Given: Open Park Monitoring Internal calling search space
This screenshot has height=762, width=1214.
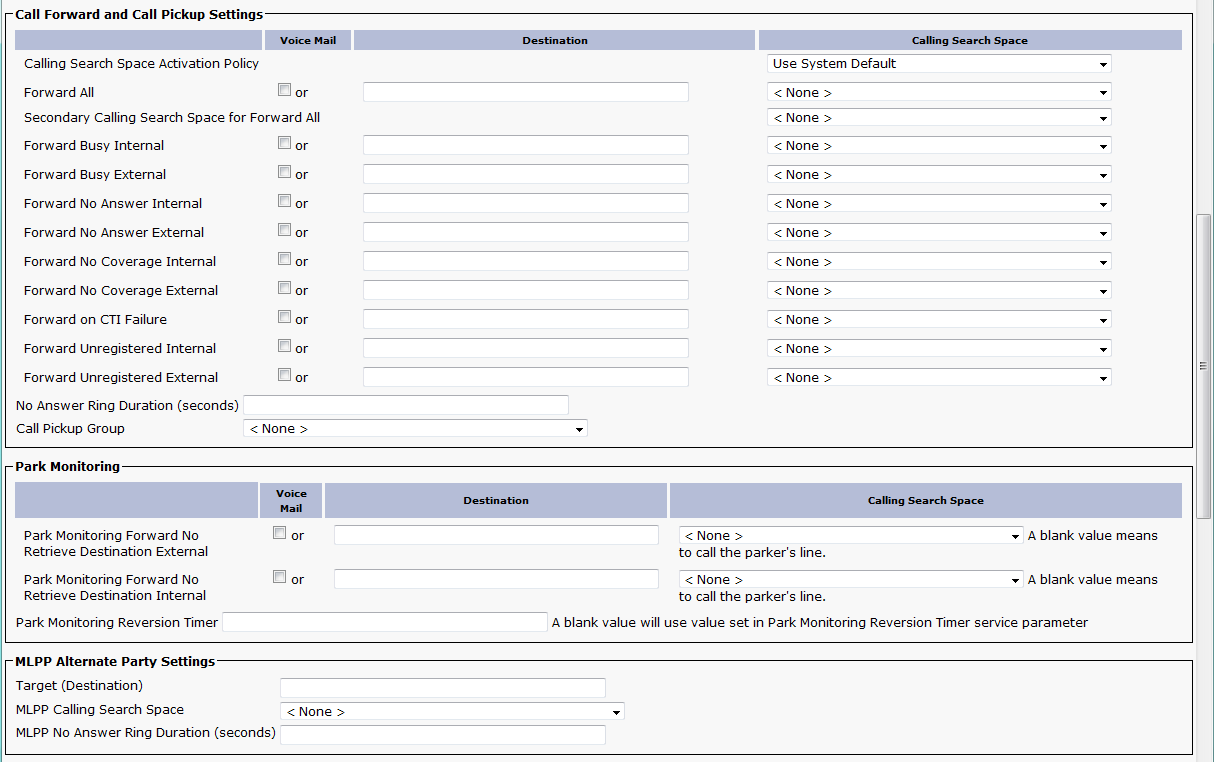Looking at the screenshot, I should click(850, 580).
